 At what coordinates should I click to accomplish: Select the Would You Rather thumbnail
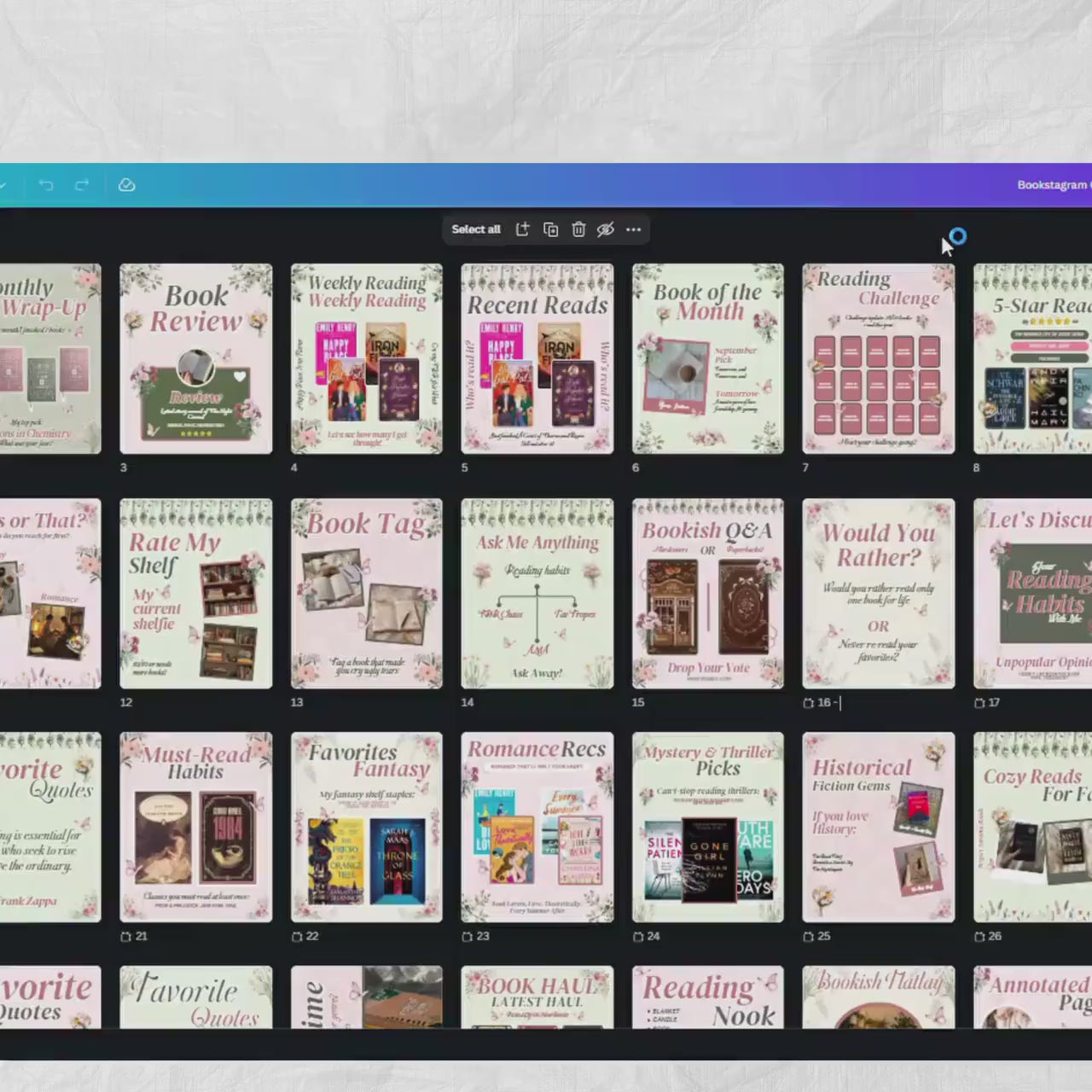(879, 593)
